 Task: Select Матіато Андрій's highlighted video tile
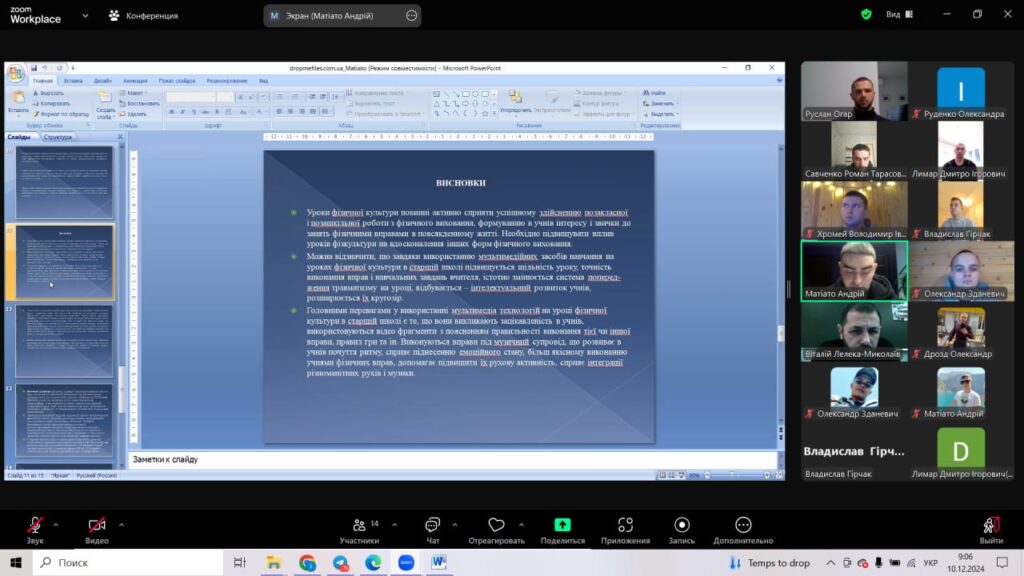coord(854,271)
